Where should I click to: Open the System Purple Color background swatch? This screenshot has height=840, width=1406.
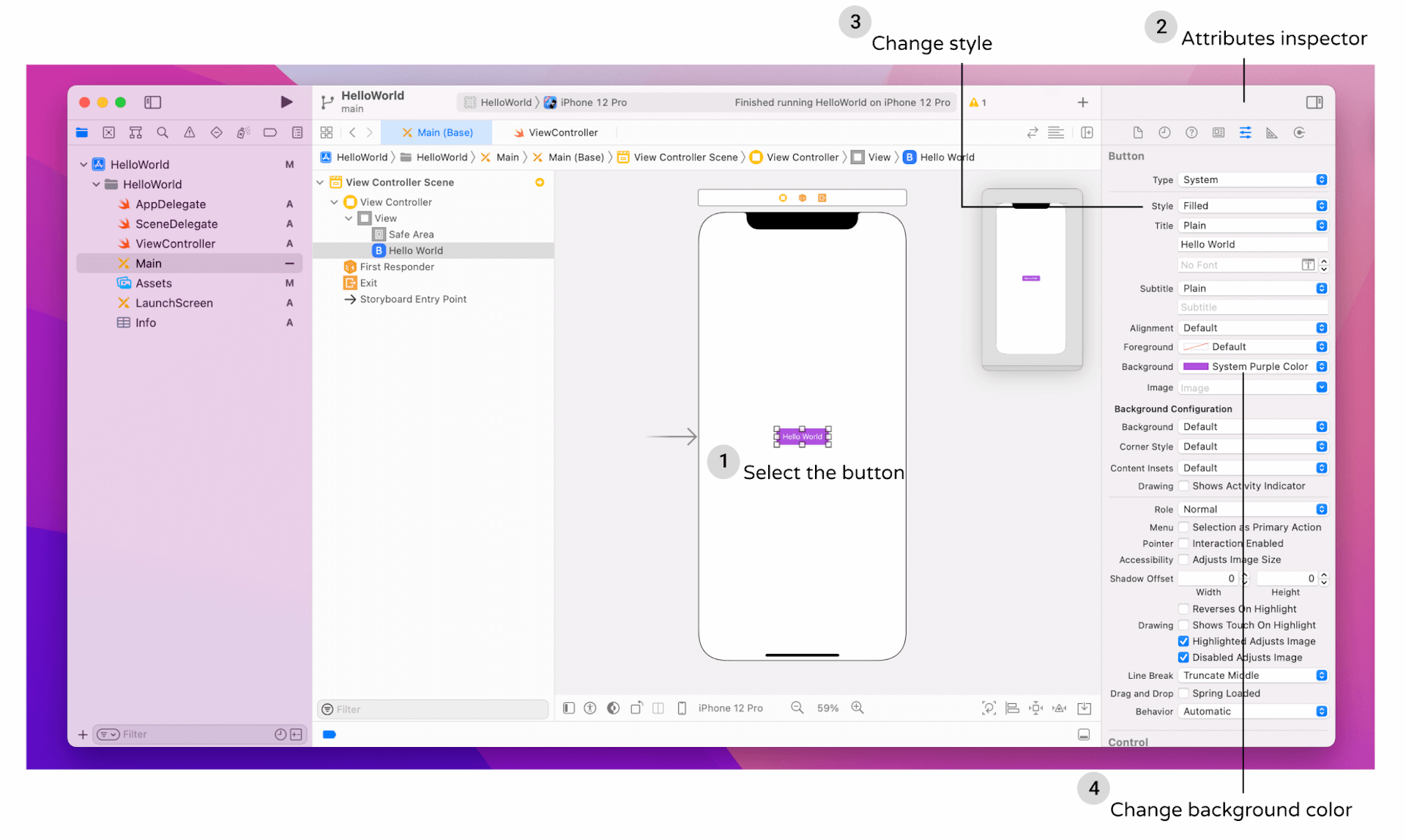1252,366
